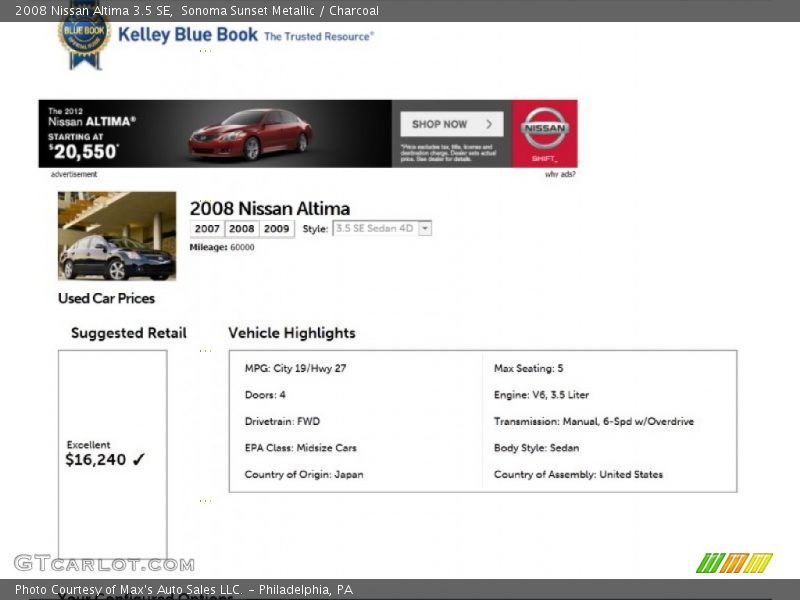Click the 2008 Nissan Altima photo
The width and height of the screenshot is (800, 600).
[x=117, y=236]
